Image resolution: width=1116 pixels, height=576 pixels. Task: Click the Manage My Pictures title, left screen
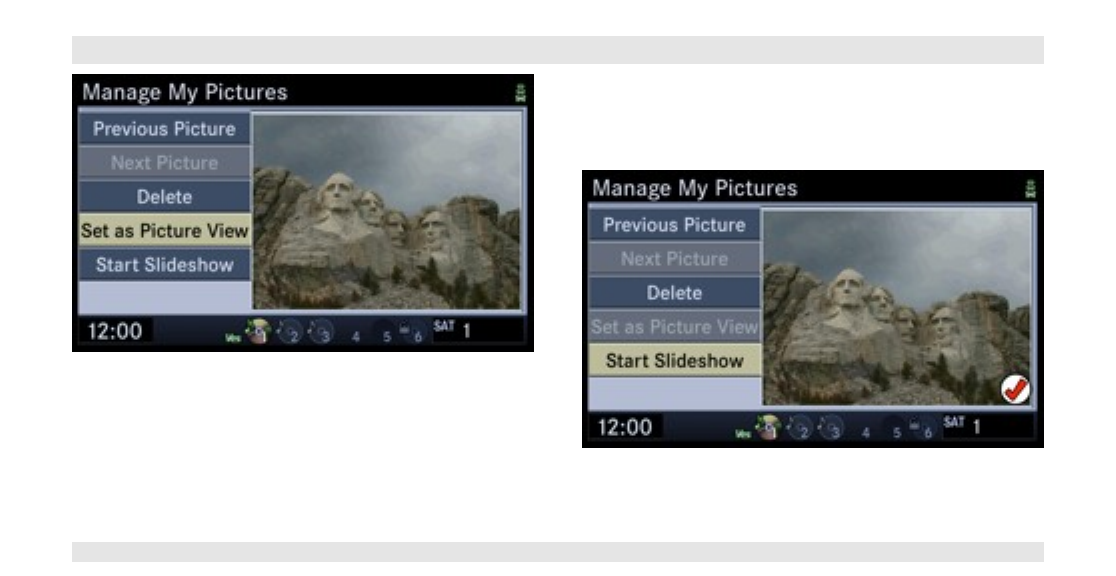point(185,93)
